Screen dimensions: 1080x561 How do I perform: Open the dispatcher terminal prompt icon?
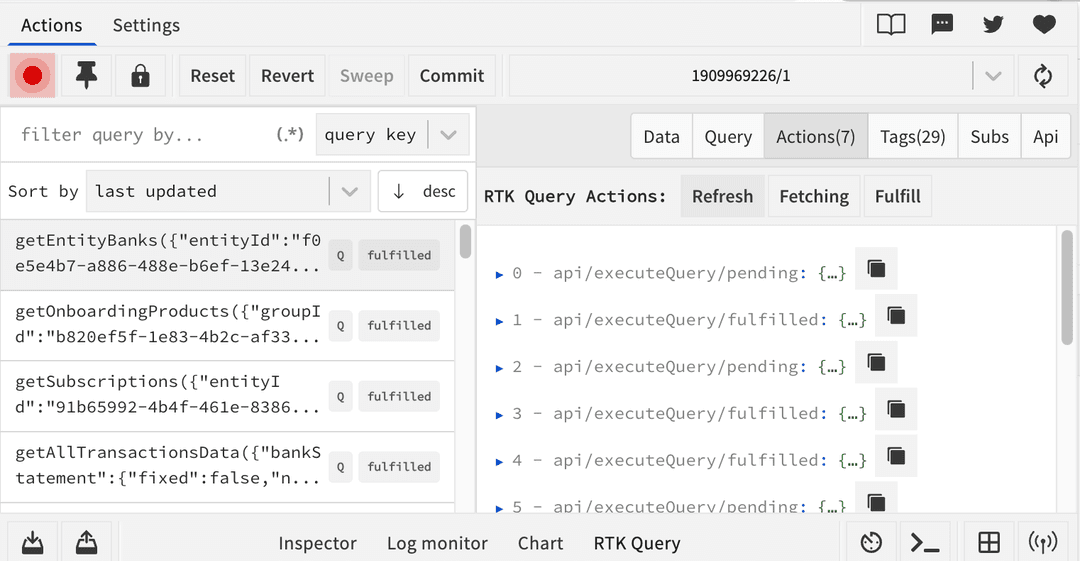pyautogui.click(x=925, y=542)
